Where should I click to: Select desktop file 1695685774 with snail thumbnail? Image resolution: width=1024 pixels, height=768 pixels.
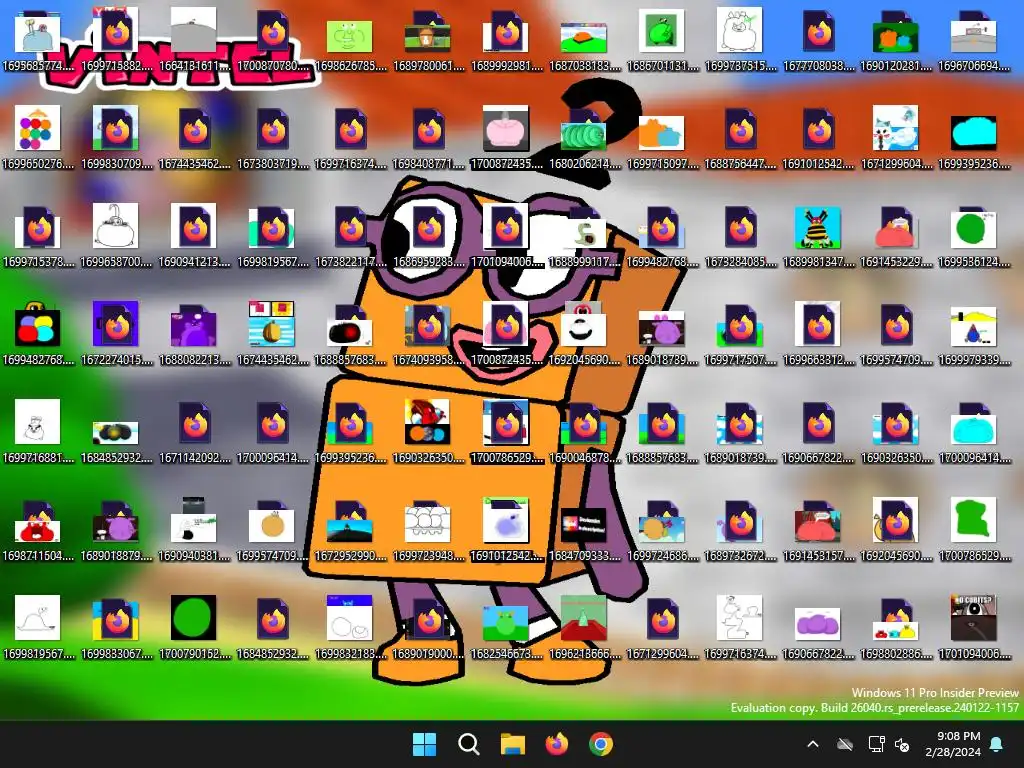(38, 40)
